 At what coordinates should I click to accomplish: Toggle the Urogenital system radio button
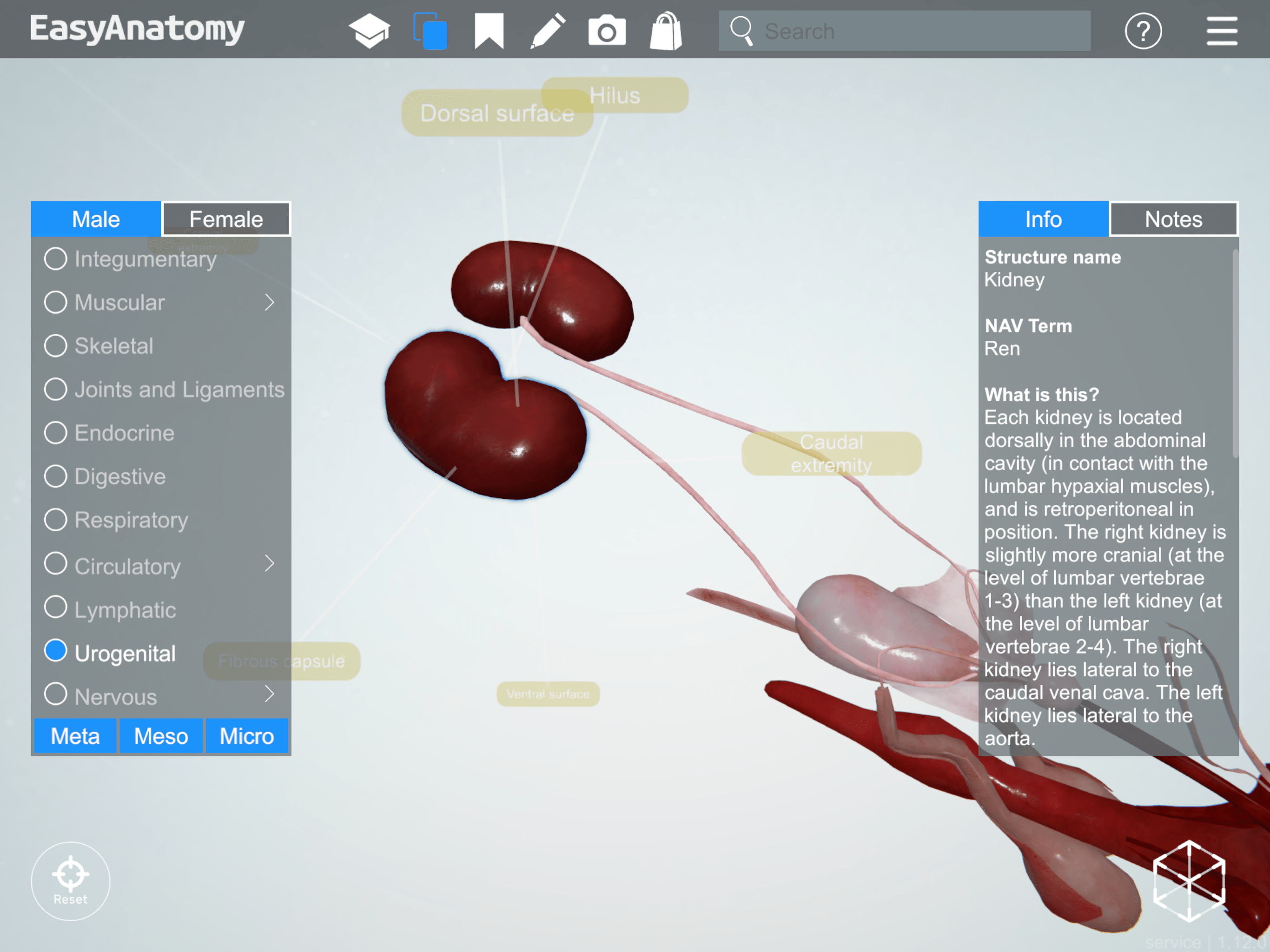pyautogui.click(x=56, y=651)
